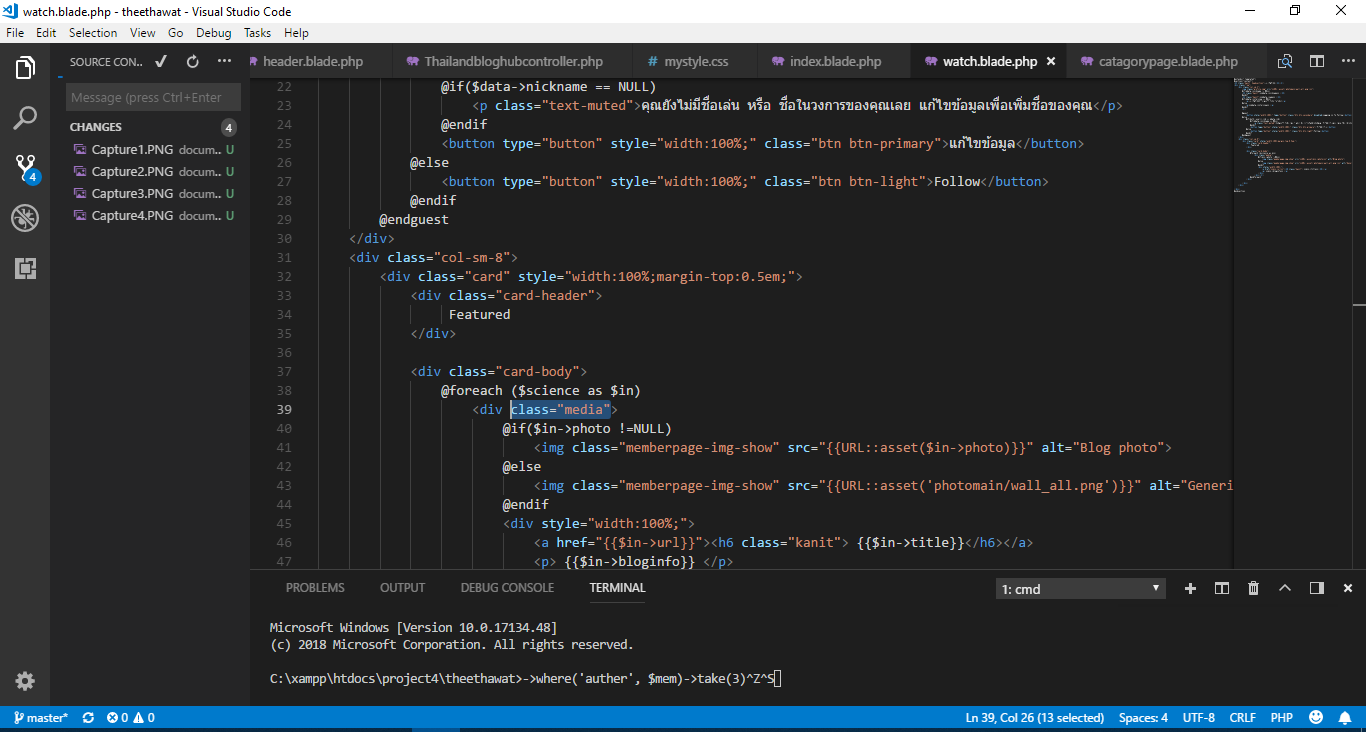The image size is (1366, 732).
Task: Open the Edit menu
Action: click(46, 33)
